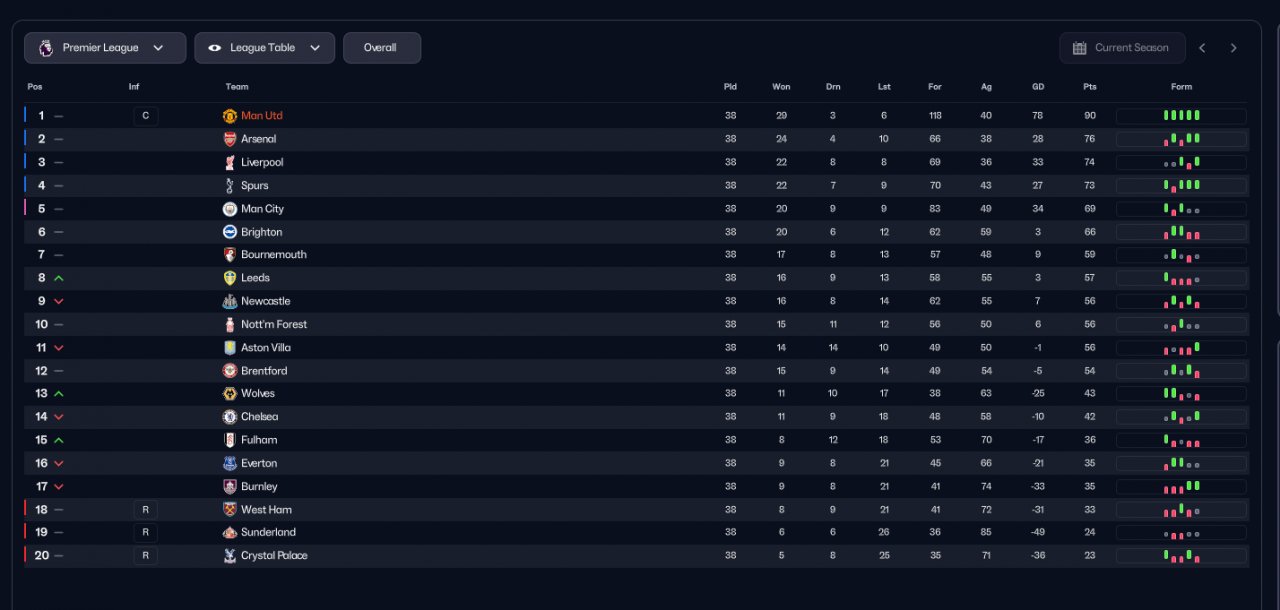
Task: Open the Brighton team link
Action: [261, 232]
